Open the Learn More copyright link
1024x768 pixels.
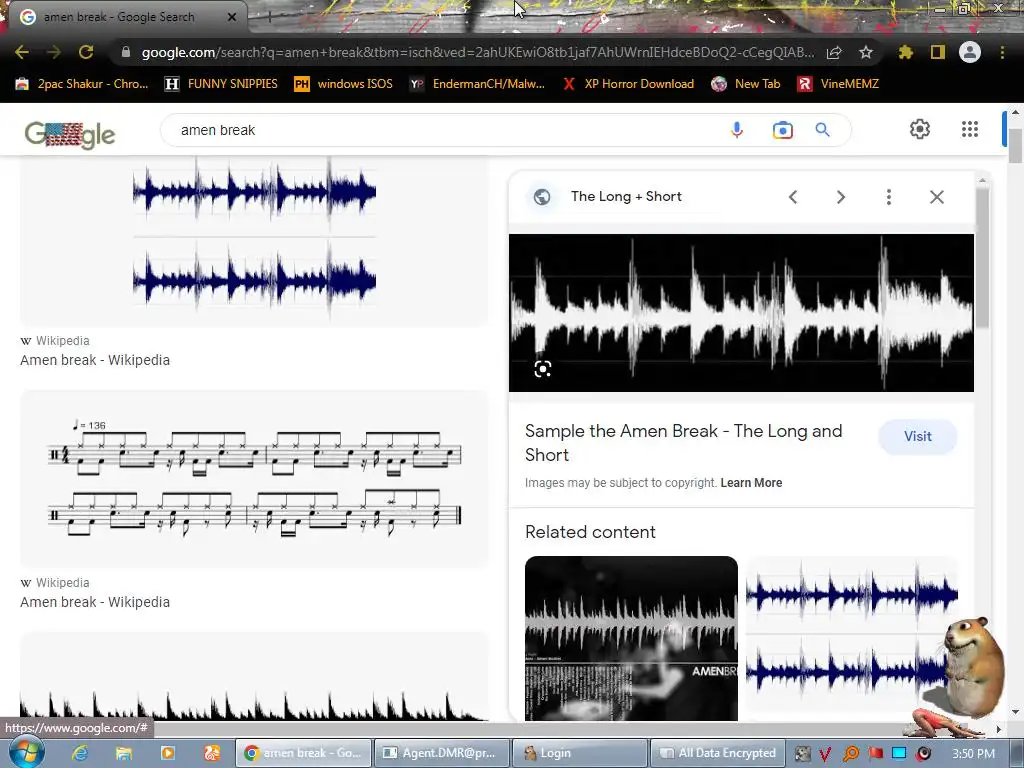751,483
